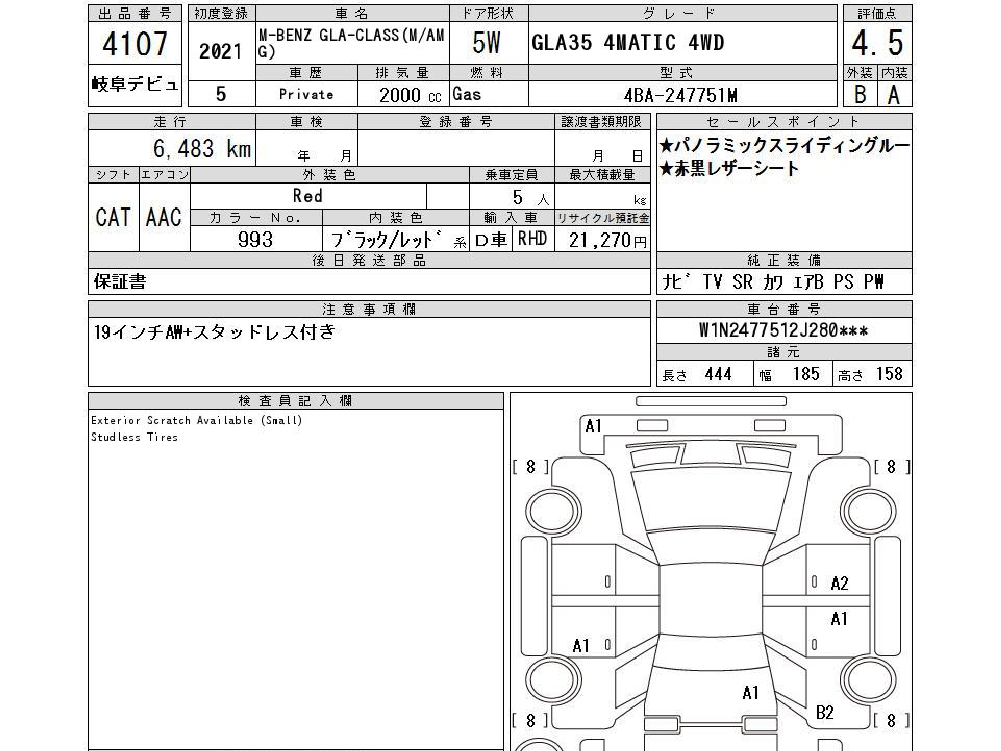
Task: Click the seating capacity 5 人
Action: (x=531, y=198)
